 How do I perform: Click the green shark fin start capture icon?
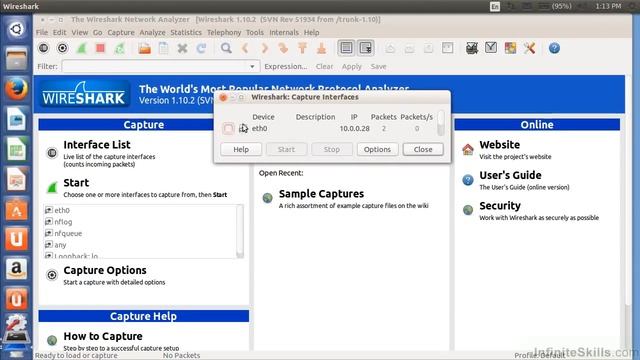pos(82,48)
